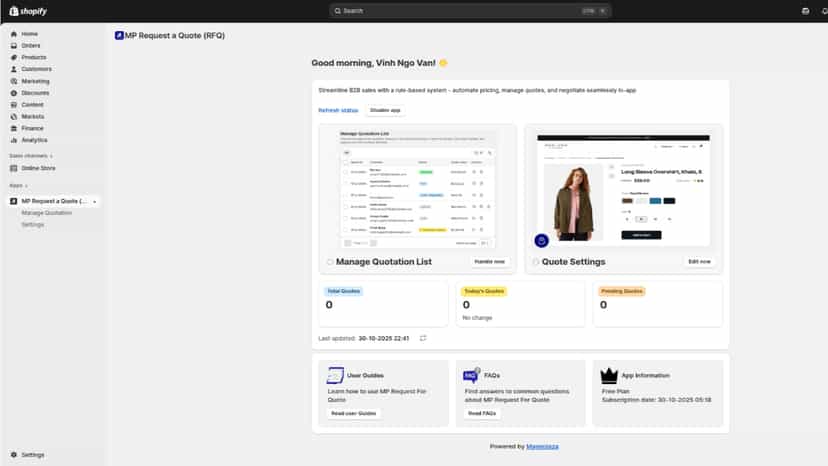Click the Finance bank icon
828x466 pixels.
14,128
